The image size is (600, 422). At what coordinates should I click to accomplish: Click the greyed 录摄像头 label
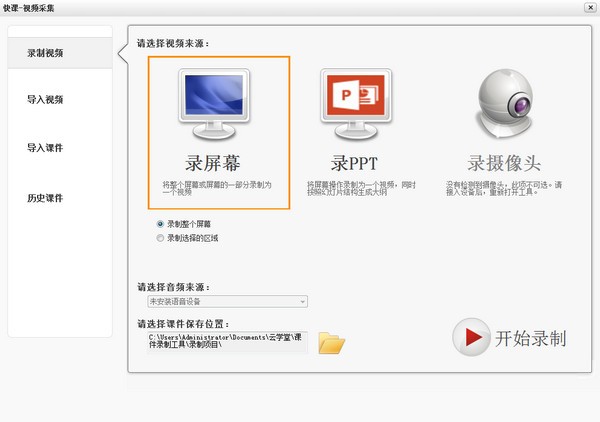[x=509, y=163]
